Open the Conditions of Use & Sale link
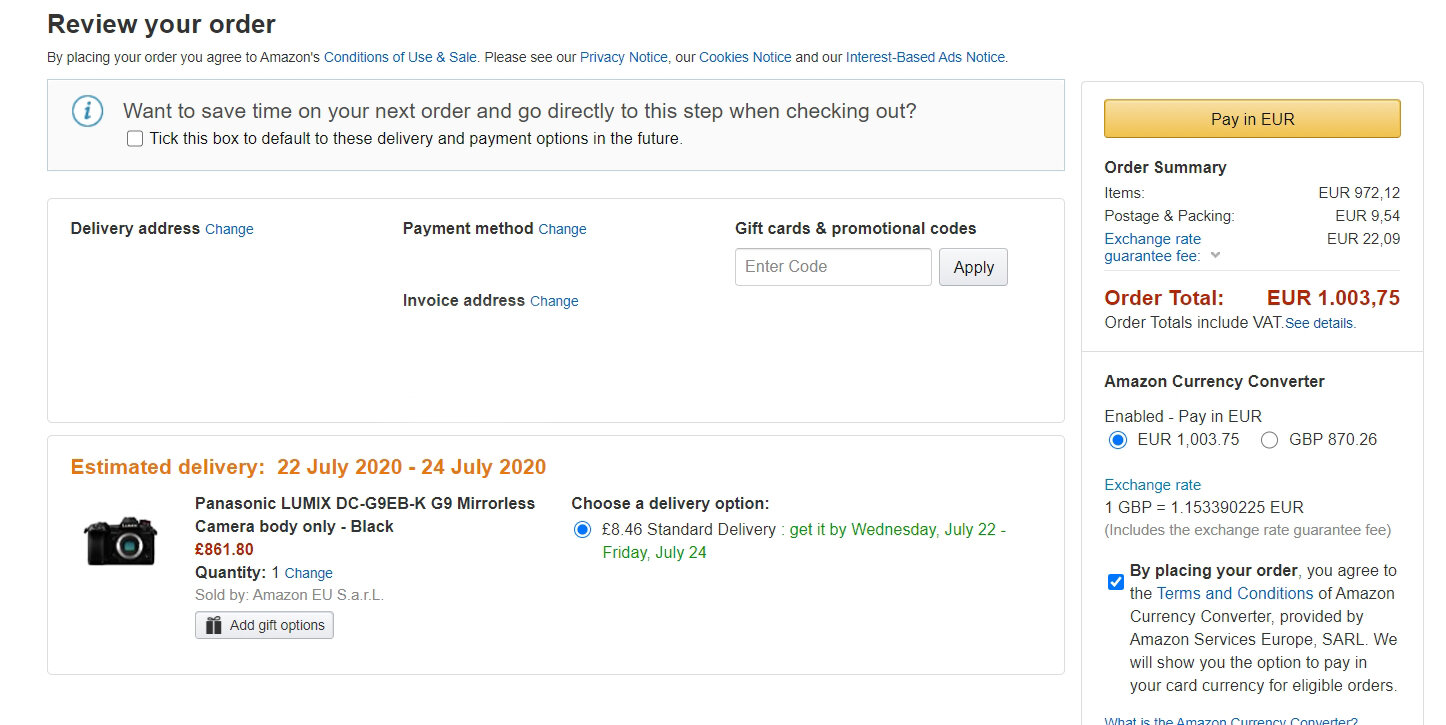The height and width of the screenshot is (725, 1446). pos(400,57)
